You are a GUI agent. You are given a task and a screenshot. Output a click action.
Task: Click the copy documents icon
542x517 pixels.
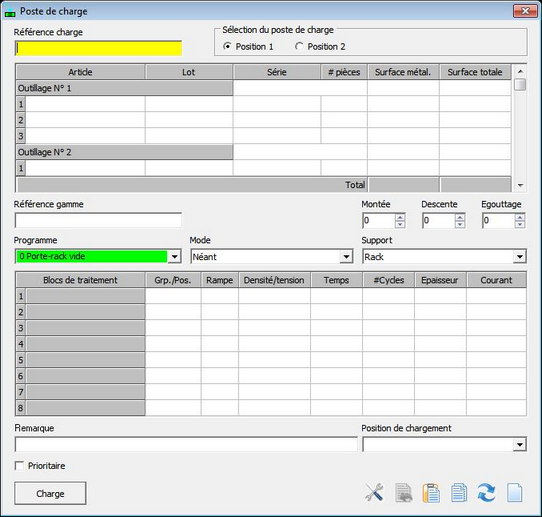click(459, 492)
